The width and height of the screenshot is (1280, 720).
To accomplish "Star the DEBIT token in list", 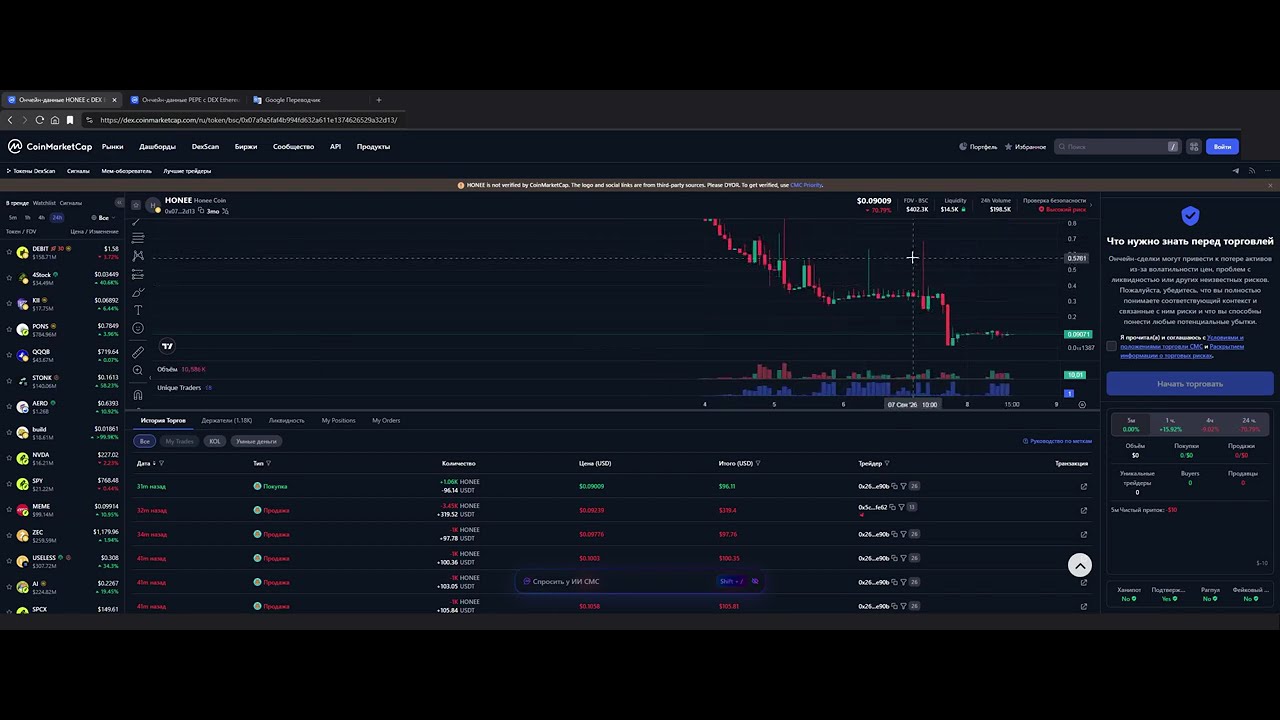I will coord(10,253).
